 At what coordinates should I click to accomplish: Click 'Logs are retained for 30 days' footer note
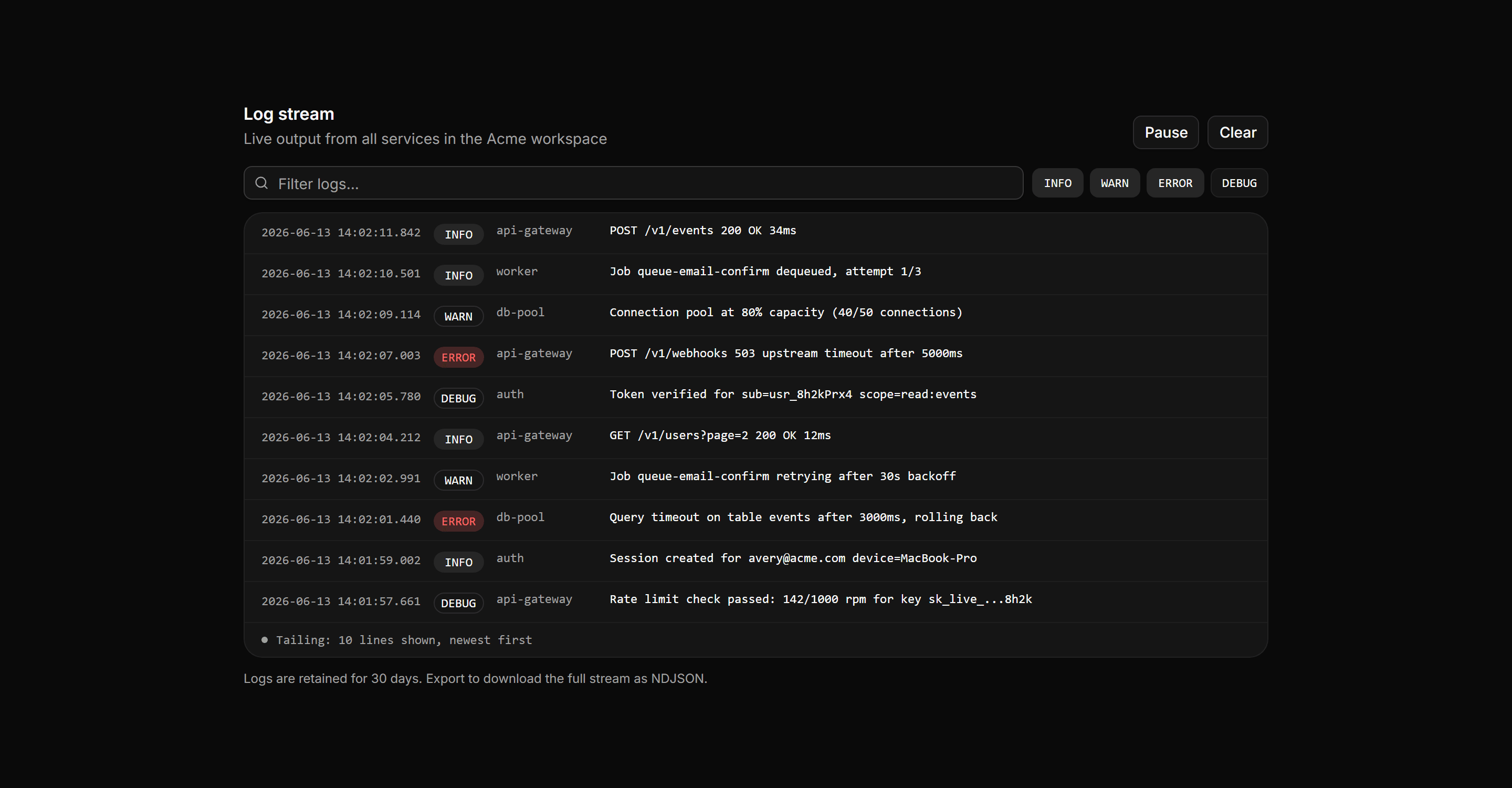pos(476,679)
